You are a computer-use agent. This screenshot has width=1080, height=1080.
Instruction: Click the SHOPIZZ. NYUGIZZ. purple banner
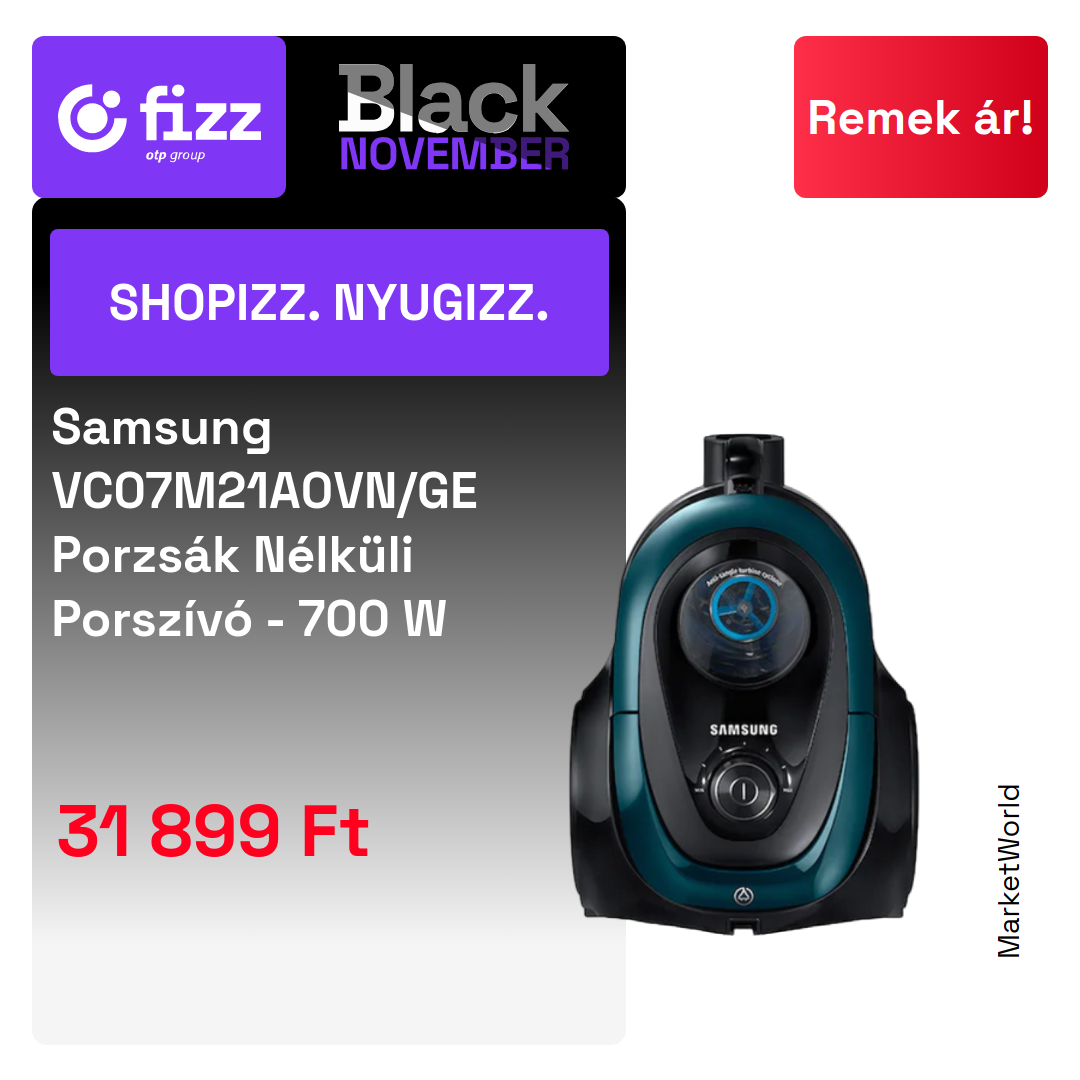coord(329,302)
